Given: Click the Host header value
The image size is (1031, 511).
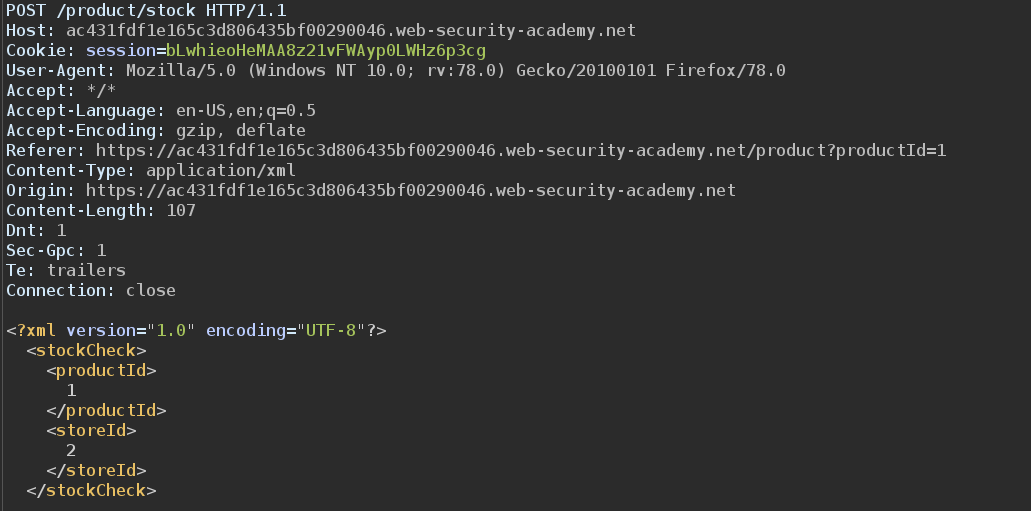Looking at the screenshot, I should 351,30.
